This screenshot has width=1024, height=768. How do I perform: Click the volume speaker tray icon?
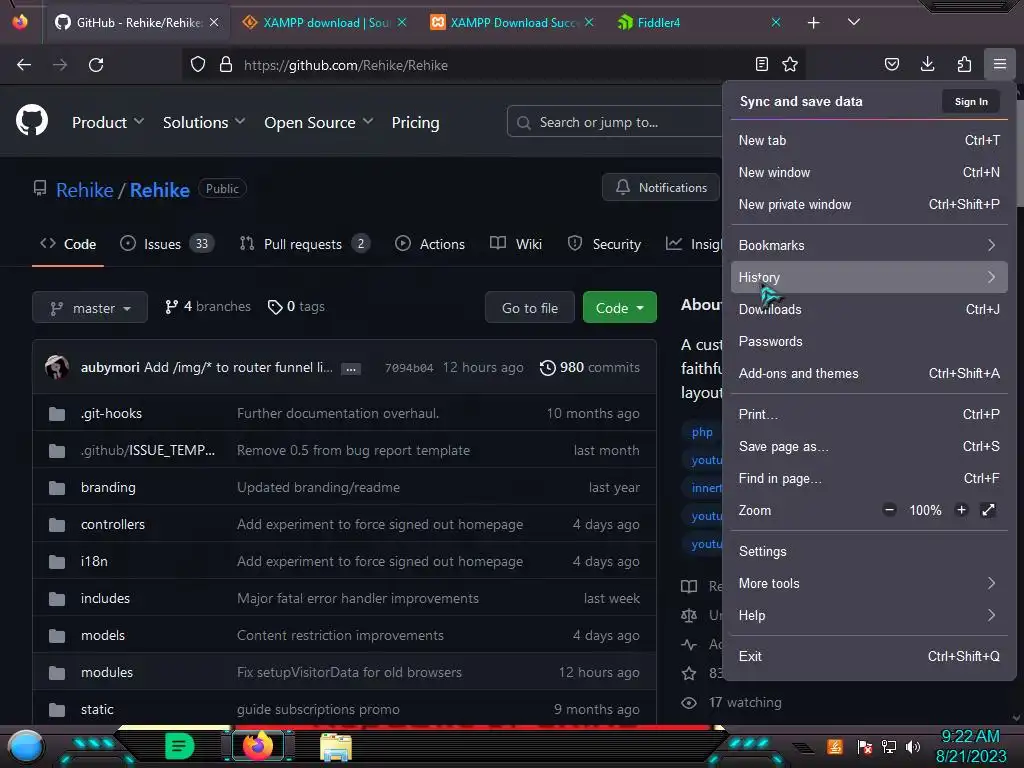click(x=913, y=747)
